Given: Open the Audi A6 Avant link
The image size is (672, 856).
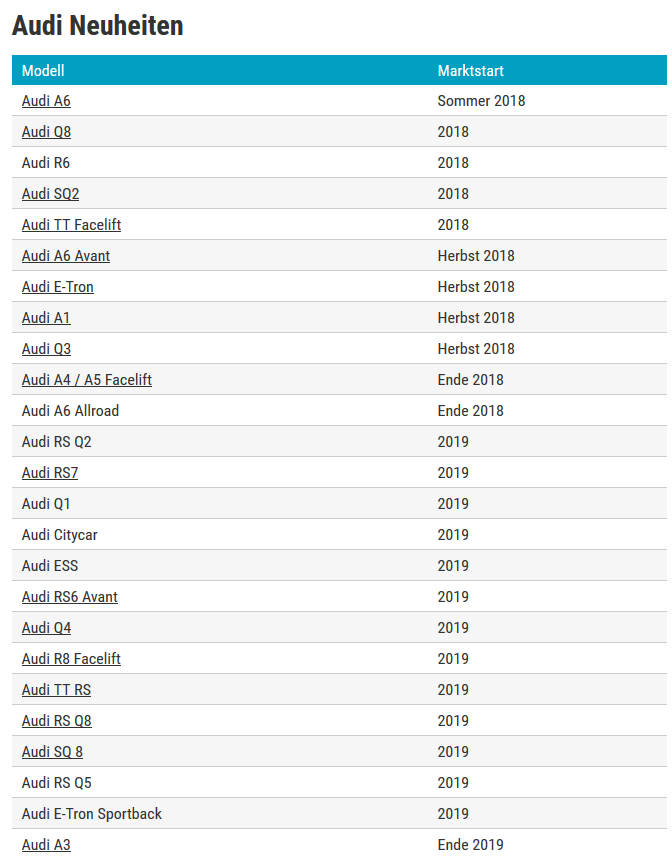Looking at the screenshot, I should coord(66,256).
